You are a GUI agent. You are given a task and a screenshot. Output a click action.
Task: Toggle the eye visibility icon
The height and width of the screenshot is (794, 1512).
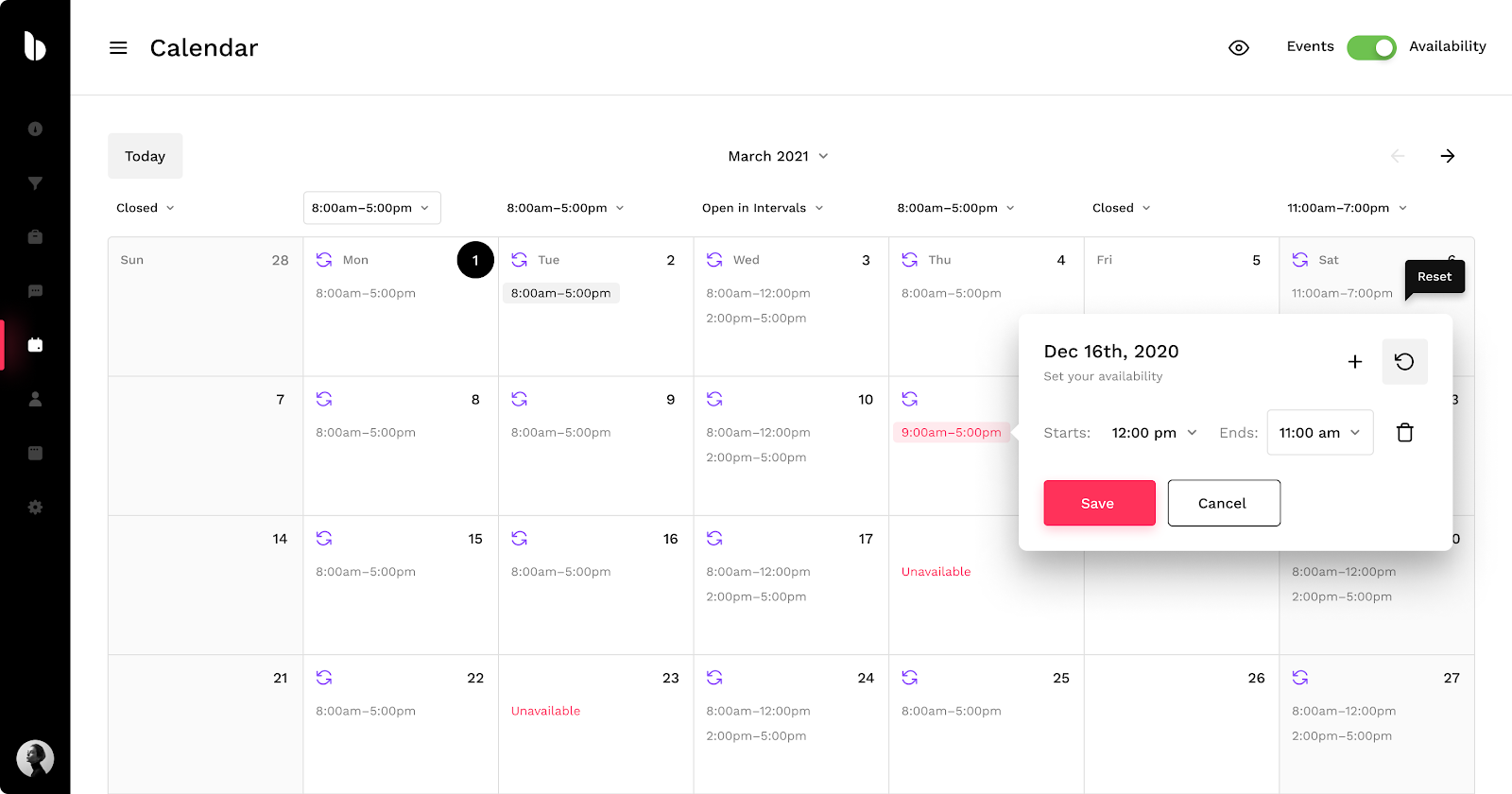[x=1238, y=48]
